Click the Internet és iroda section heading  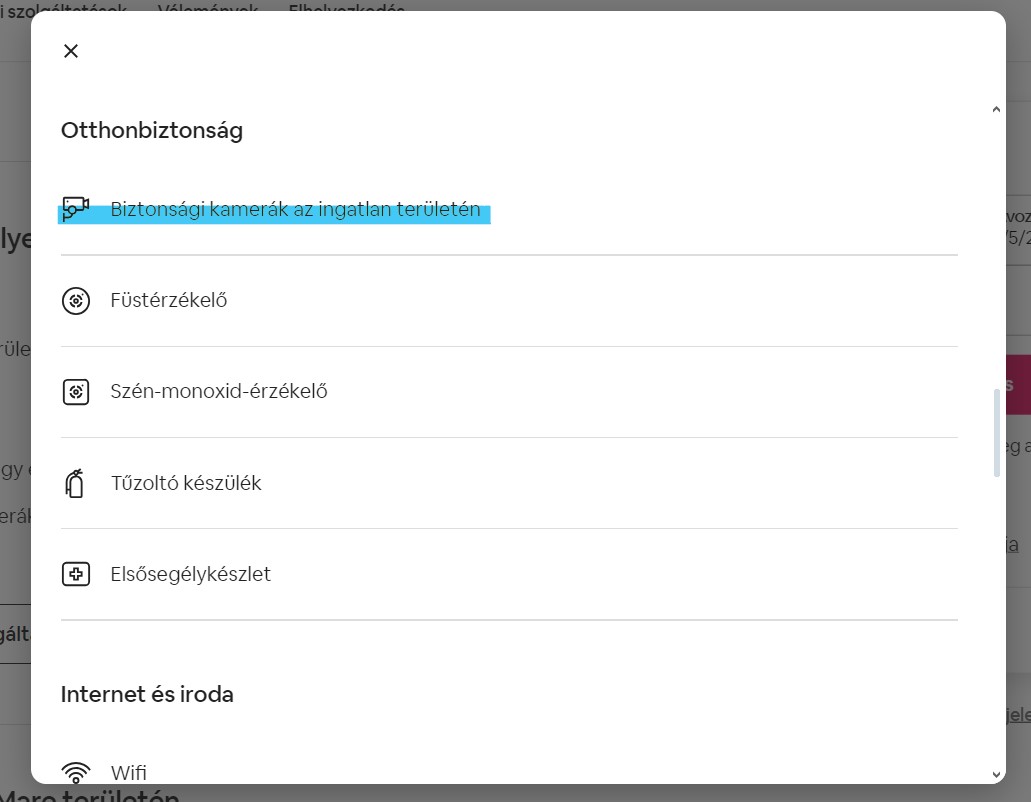[147, 694]
